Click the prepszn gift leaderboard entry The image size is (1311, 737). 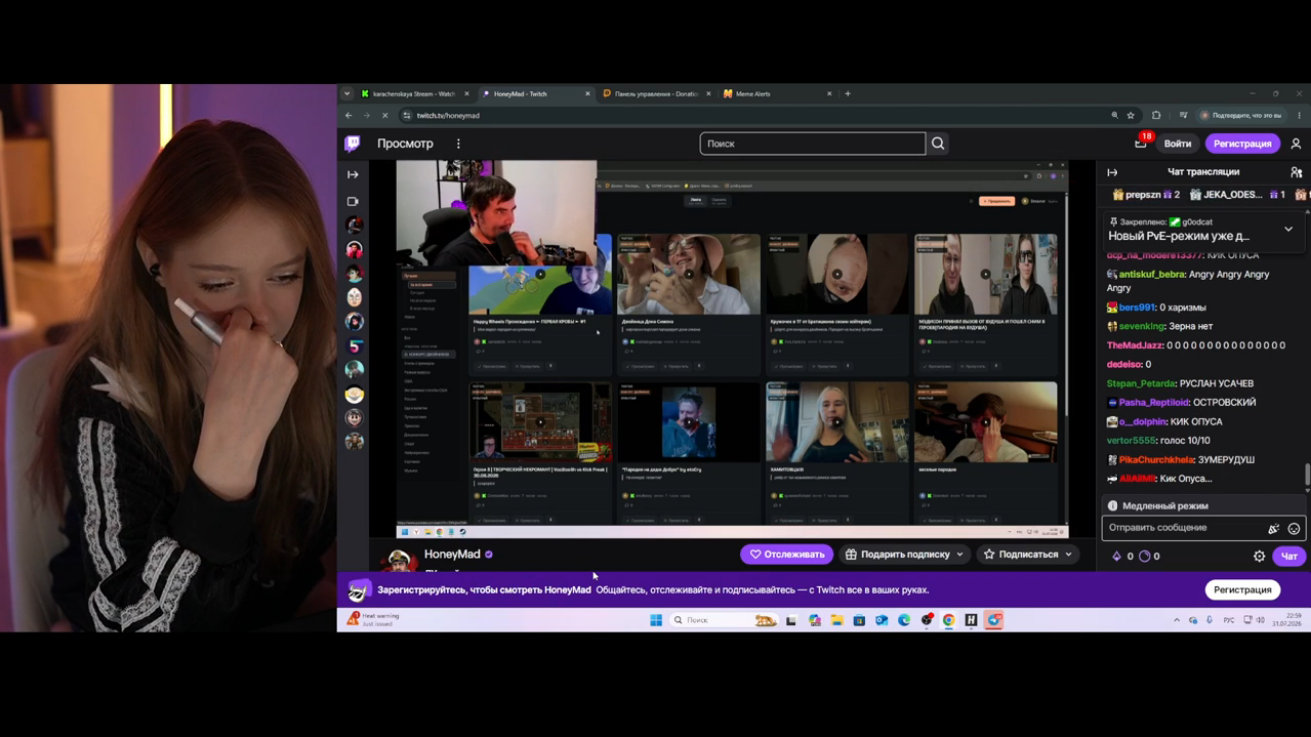tap(1146, 195)
